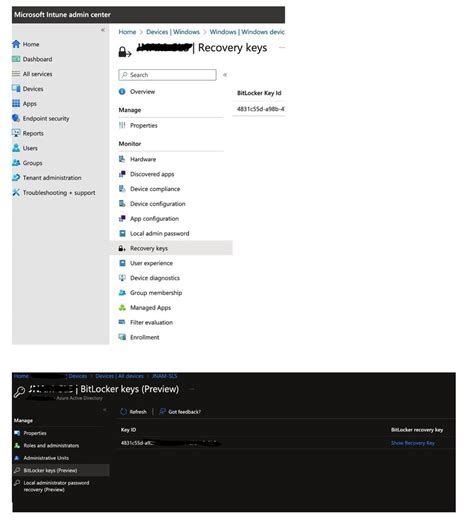This screenshot has width=474, height=523.
Task: Click the Devices | Windows breadcrumb
Action: pyautogui.click(x=173, y=32)
